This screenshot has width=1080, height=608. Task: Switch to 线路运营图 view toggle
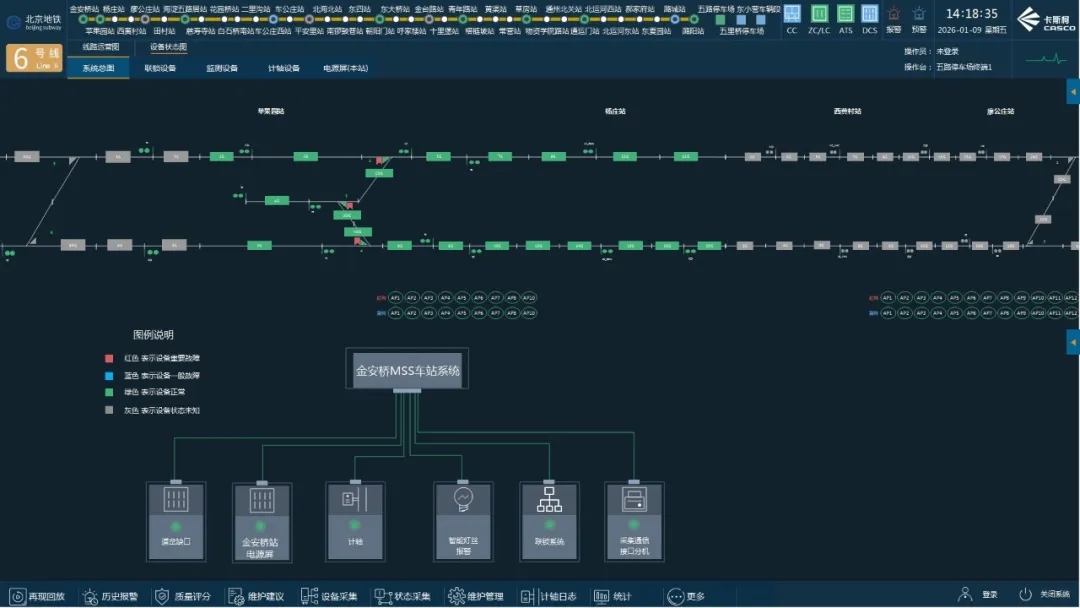pyautogui.click(x=100, y=47)
